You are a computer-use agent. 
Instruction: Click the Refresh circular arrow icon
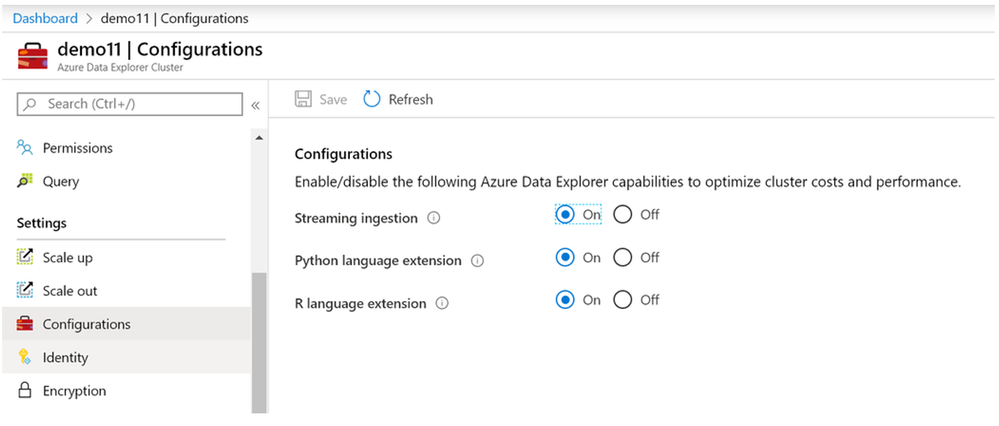tap(371, 99)
